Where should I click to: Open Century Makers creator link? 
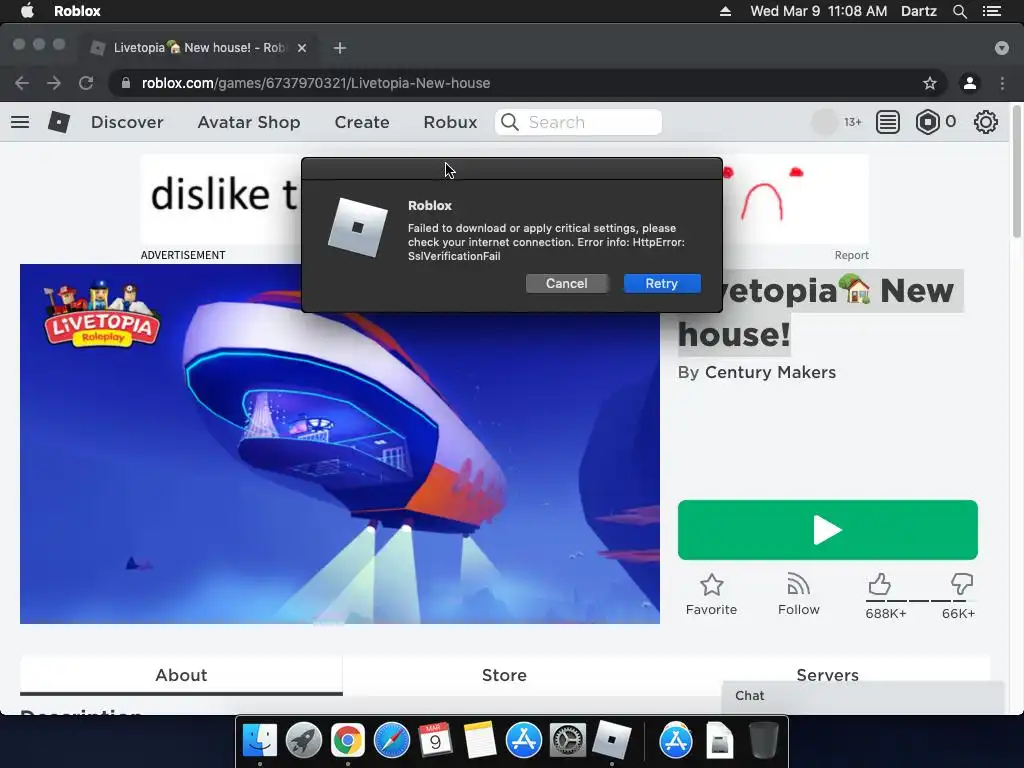[x=770, y=372]
